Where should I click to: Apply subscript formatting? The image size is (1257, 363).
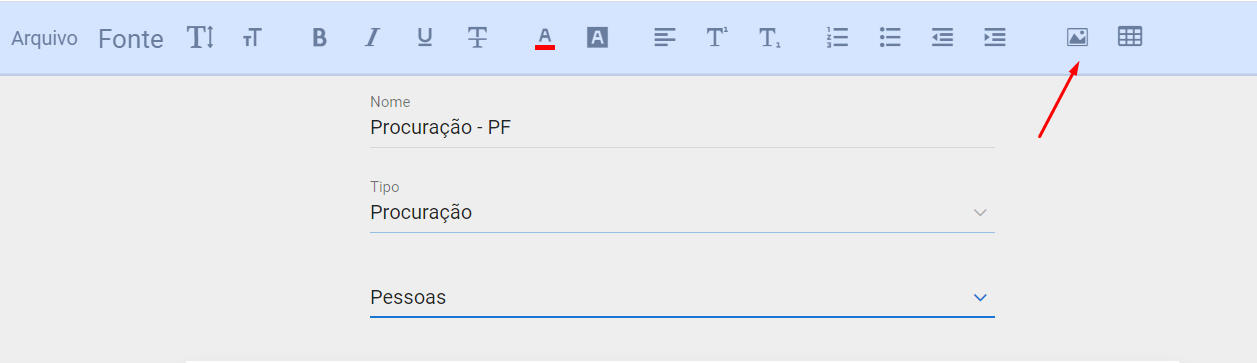[769, 38]
